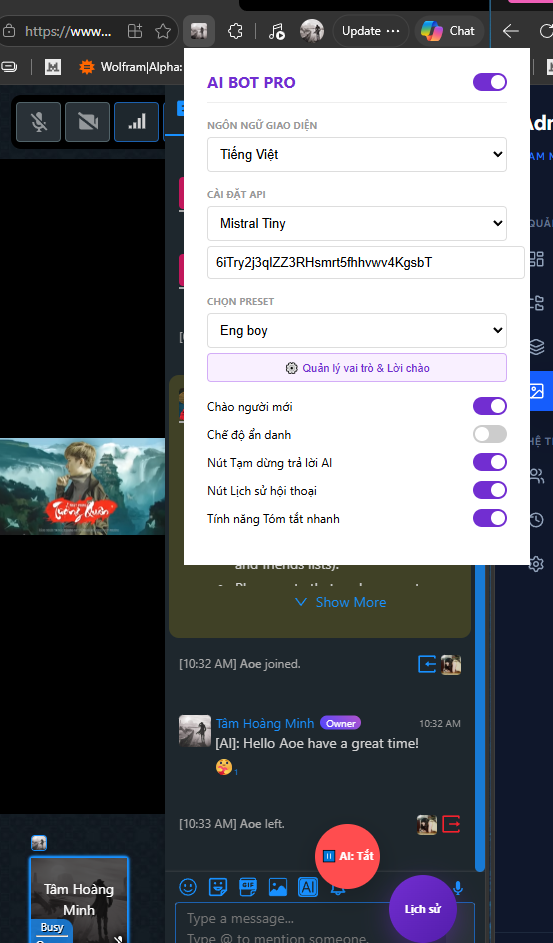Go back using the browser back arrow
553x943 pixels.
510,31
